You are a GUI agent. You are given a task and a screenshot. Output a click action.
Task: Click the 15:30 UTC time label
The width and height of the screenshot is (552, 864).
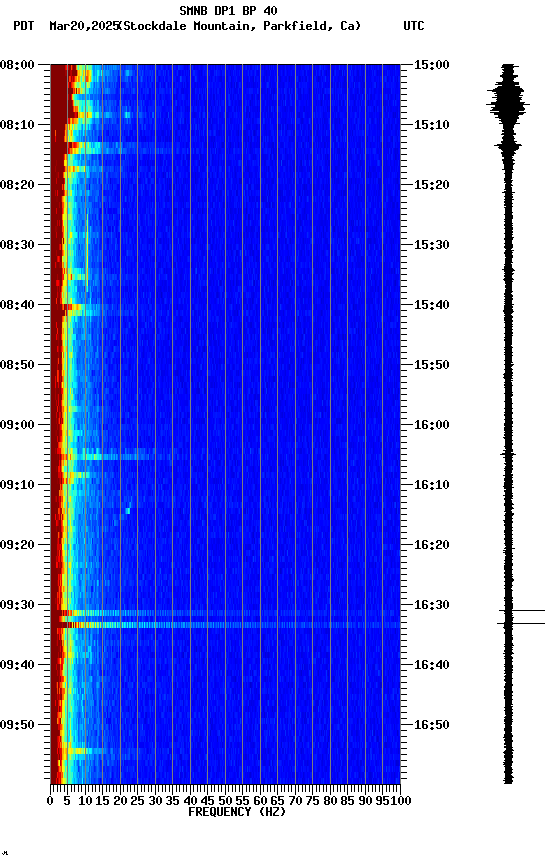coord(432,245)
